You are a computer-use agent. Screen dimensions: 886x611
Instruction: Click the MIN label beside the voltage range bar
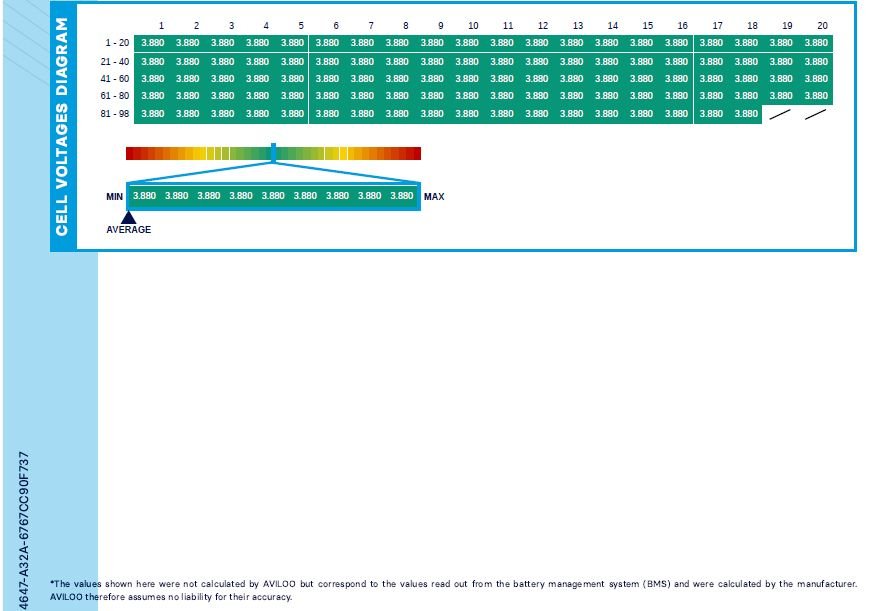tap(114, 197)
